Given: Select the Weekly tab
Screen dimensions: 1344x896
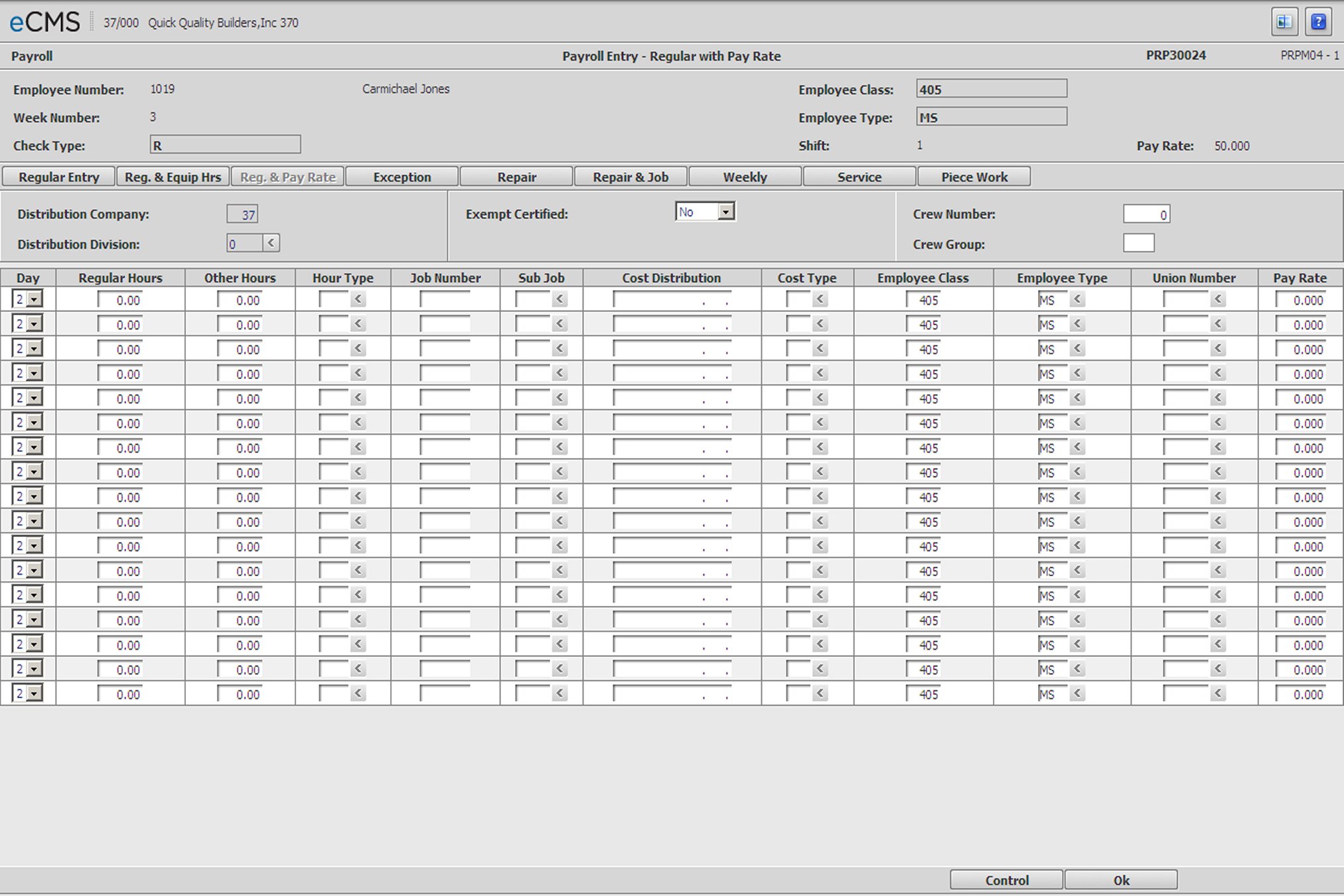Looking at the screenshot, I should click(745, 177).
